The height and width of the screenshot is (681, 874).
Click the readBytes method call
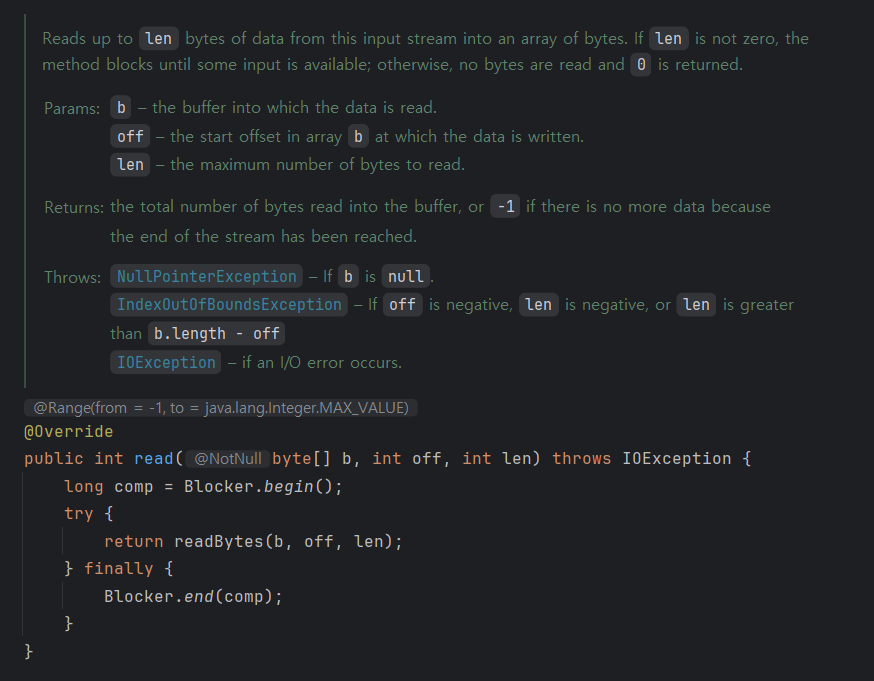tap(219, 542)
